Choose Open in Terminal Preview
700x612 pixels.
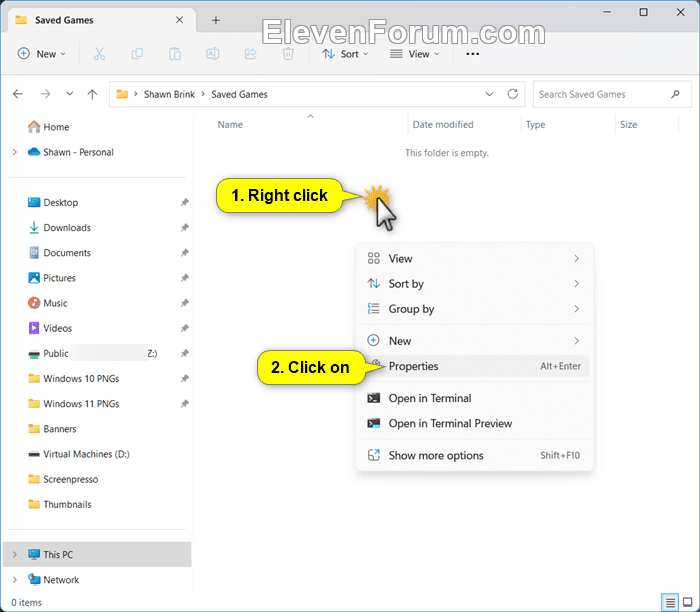click(x=474, y=423)
